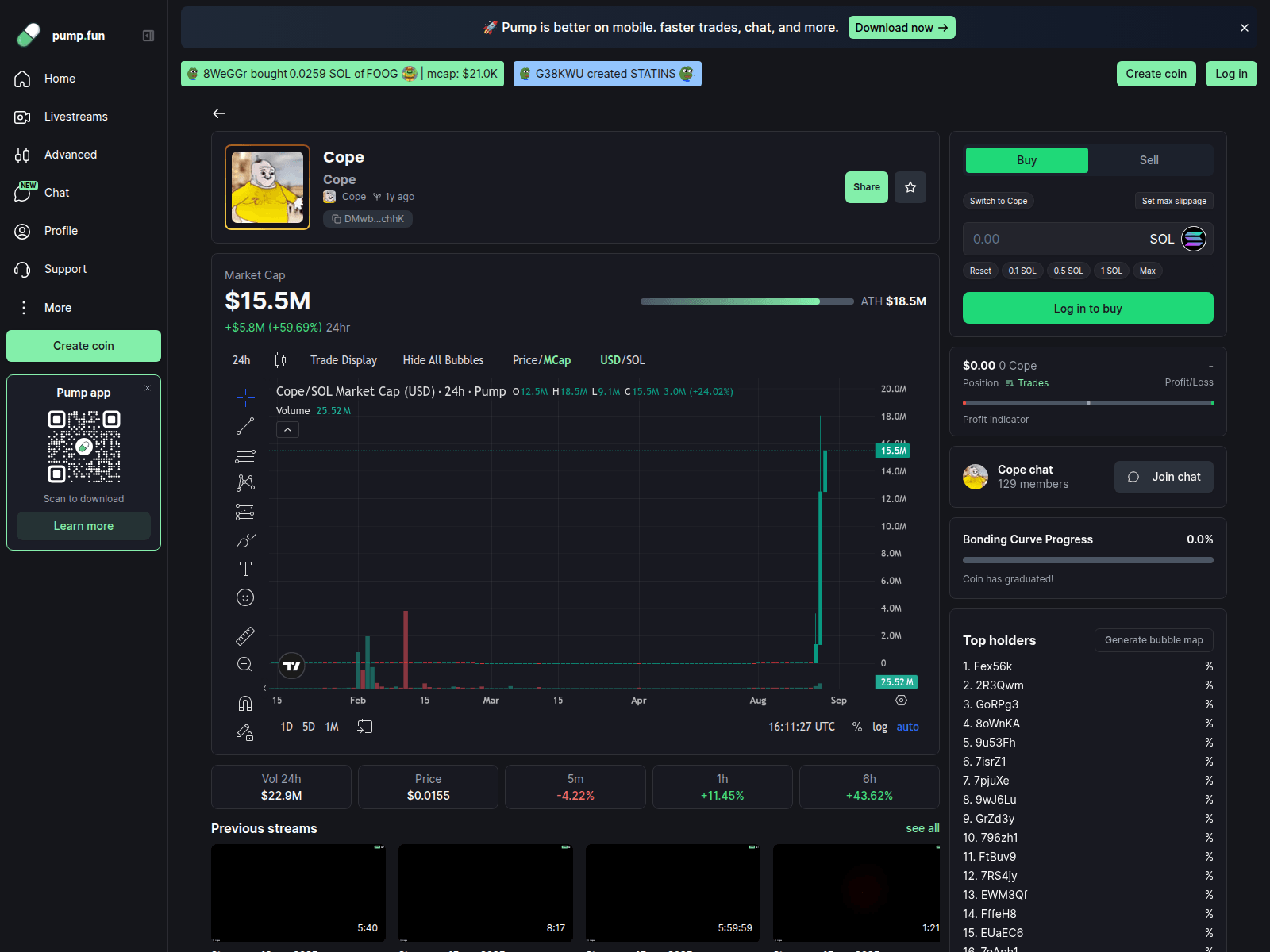Select the 1M time range
Image resolution: width=1270 pixels, height=952 pixels.
(x=332, y=727)
